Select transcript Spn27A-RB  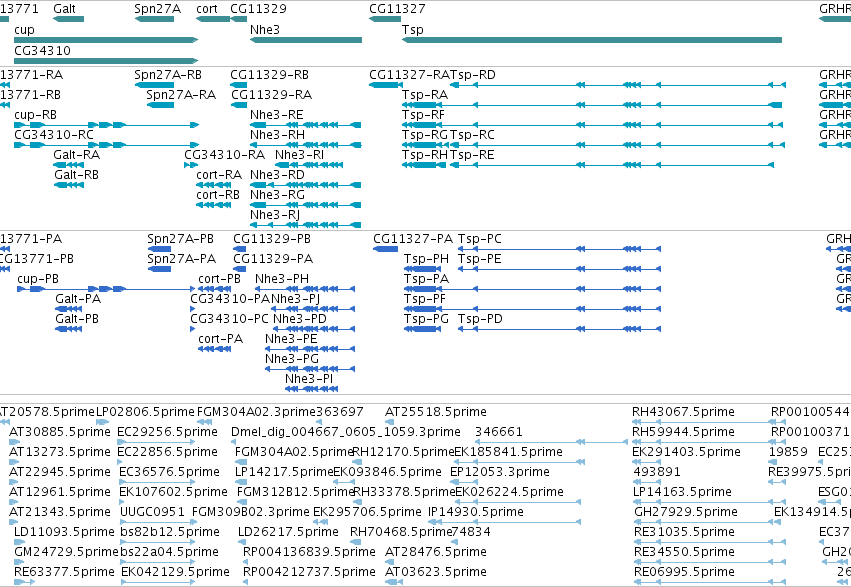pos(154,85)
